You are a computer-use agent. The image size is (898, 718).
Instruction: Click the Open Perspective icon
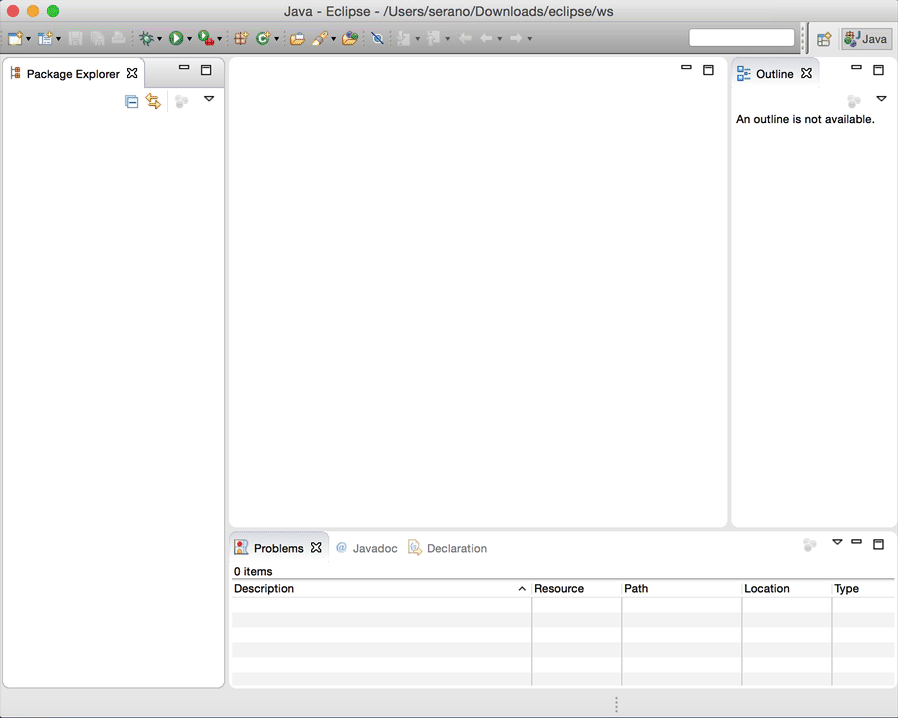[x=824, y=39]
